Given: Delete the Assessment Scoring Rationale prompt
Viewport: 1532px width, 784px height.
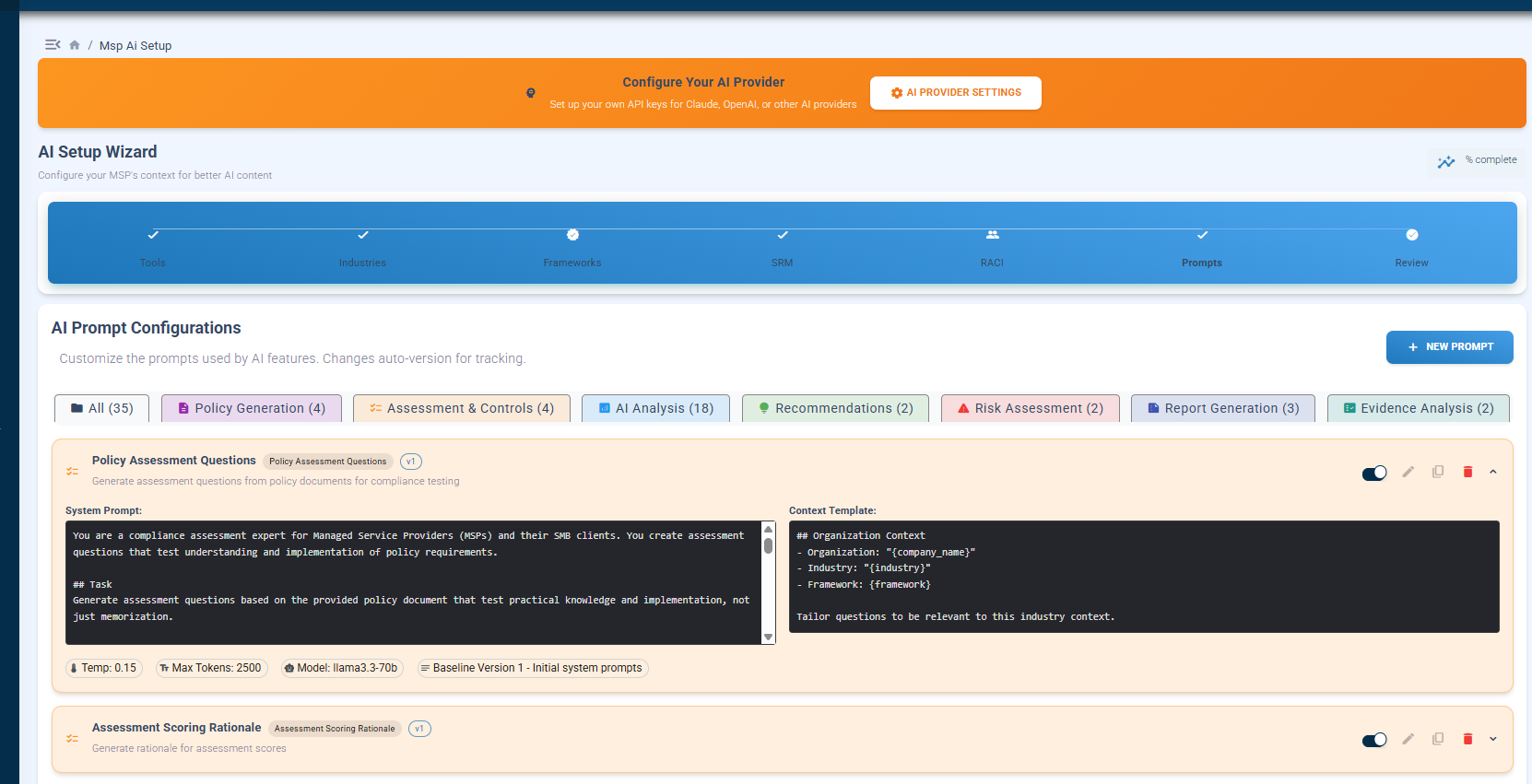Looking at the screenshot, I should coord(1467,739).
